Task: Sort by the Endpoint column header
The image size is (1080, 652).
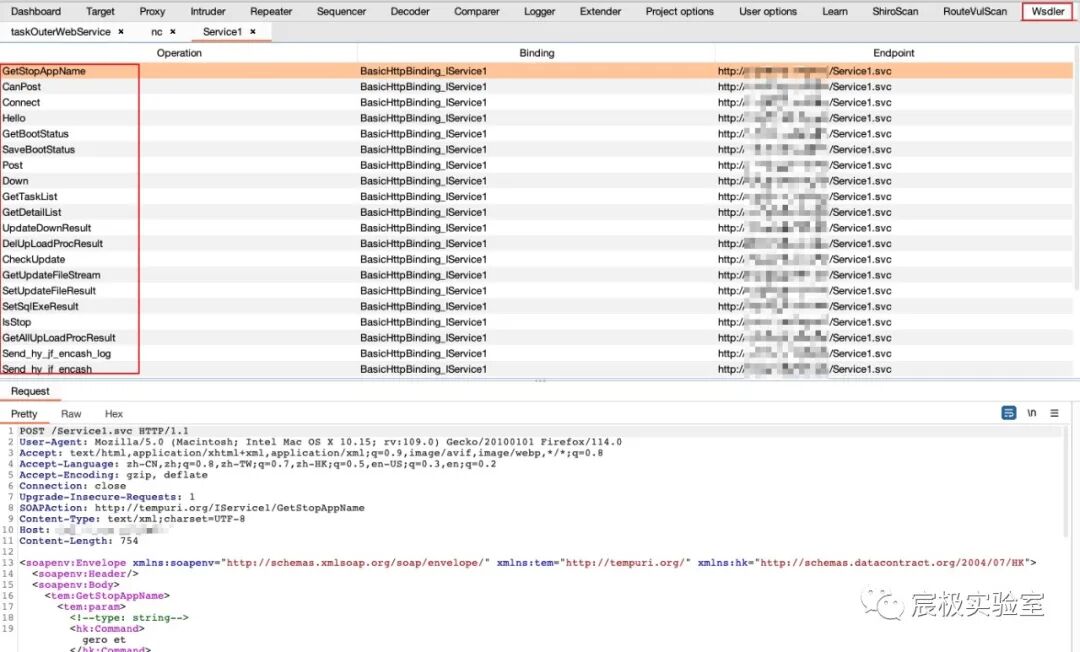Action: (x=895, y=53)
